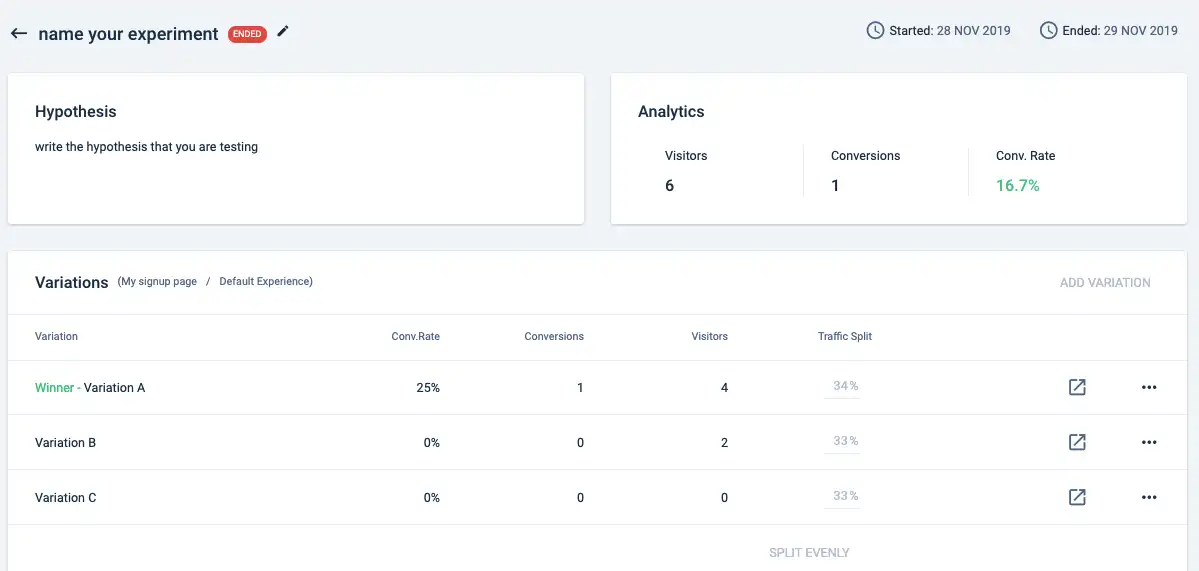
Task: Click the ADD VARIATION button
Action: coord(1105,283)
